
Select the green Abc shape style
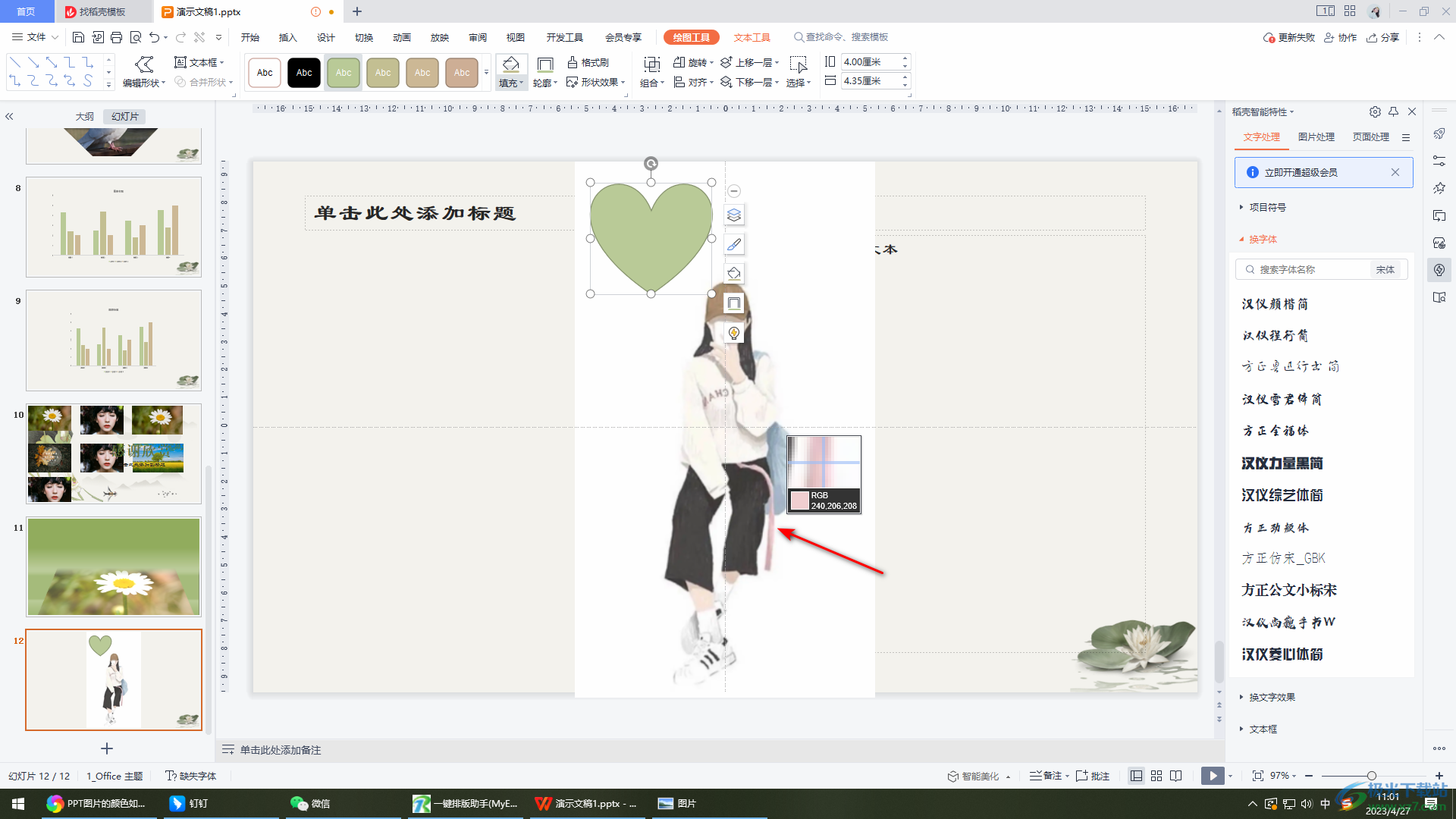click(344, 73)
